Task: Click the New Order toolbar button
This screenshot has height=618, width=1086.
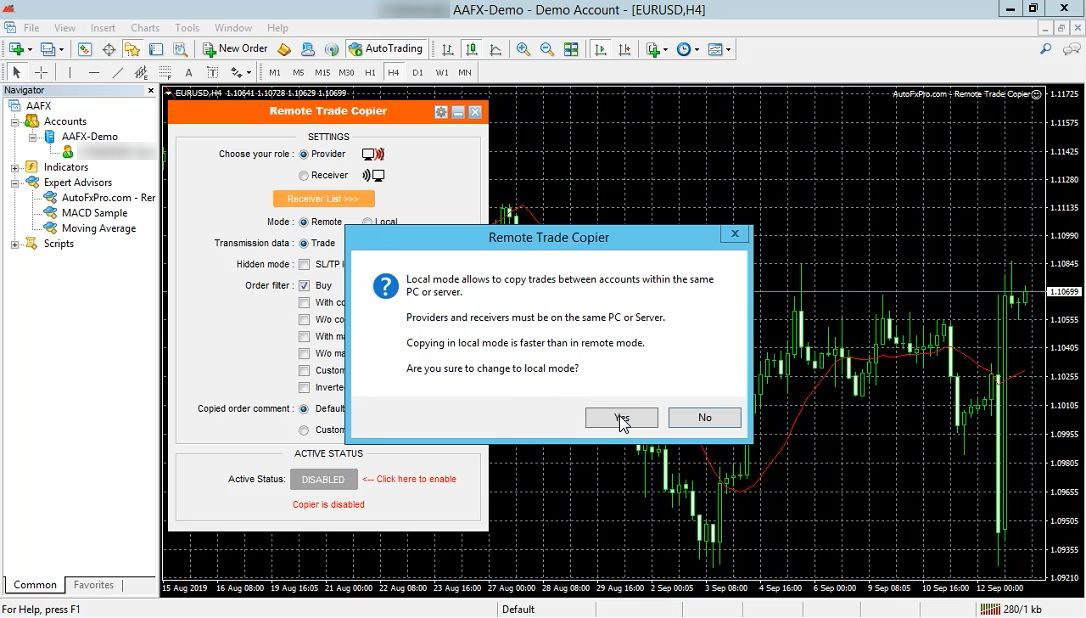Action: pos(235,49)
